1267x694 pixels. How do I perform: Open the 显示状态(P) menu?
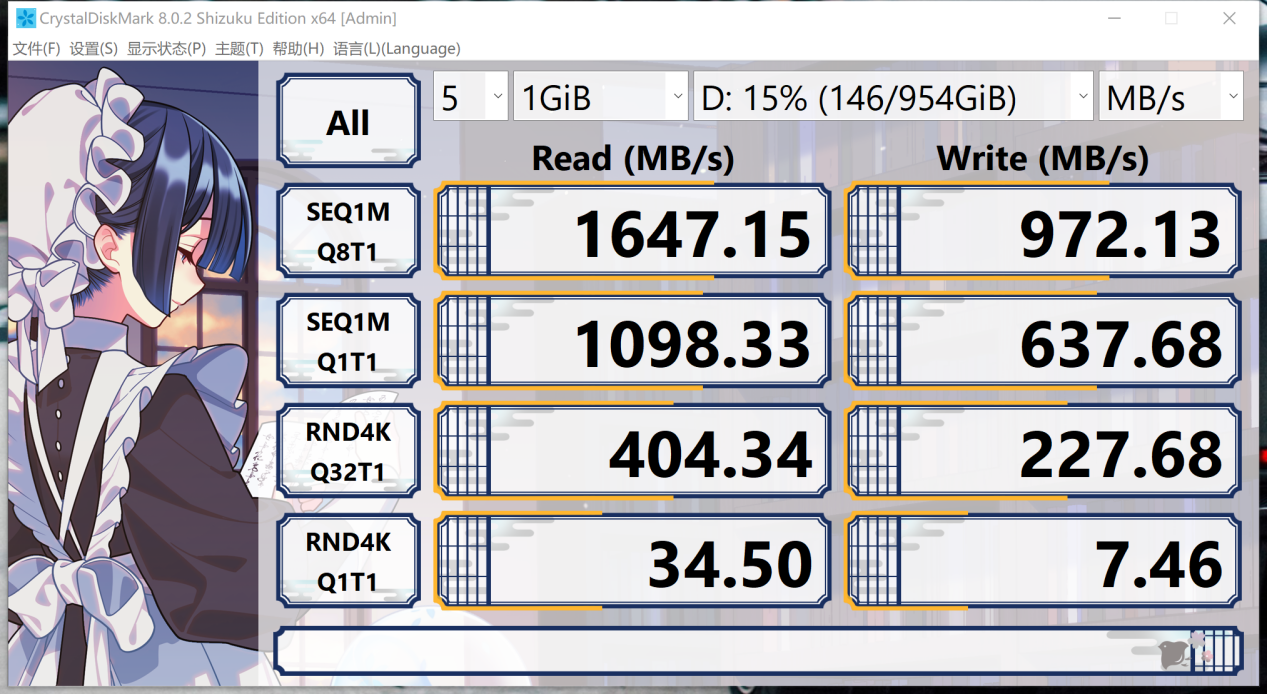(x=166, y=48)
